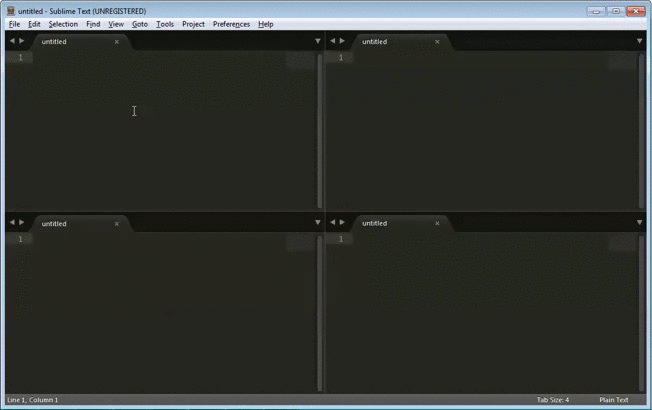This screenshot has height=410, width=652.
Task: Click previous-tab left arrow in bottom-left pane
Action: [12, 222]
